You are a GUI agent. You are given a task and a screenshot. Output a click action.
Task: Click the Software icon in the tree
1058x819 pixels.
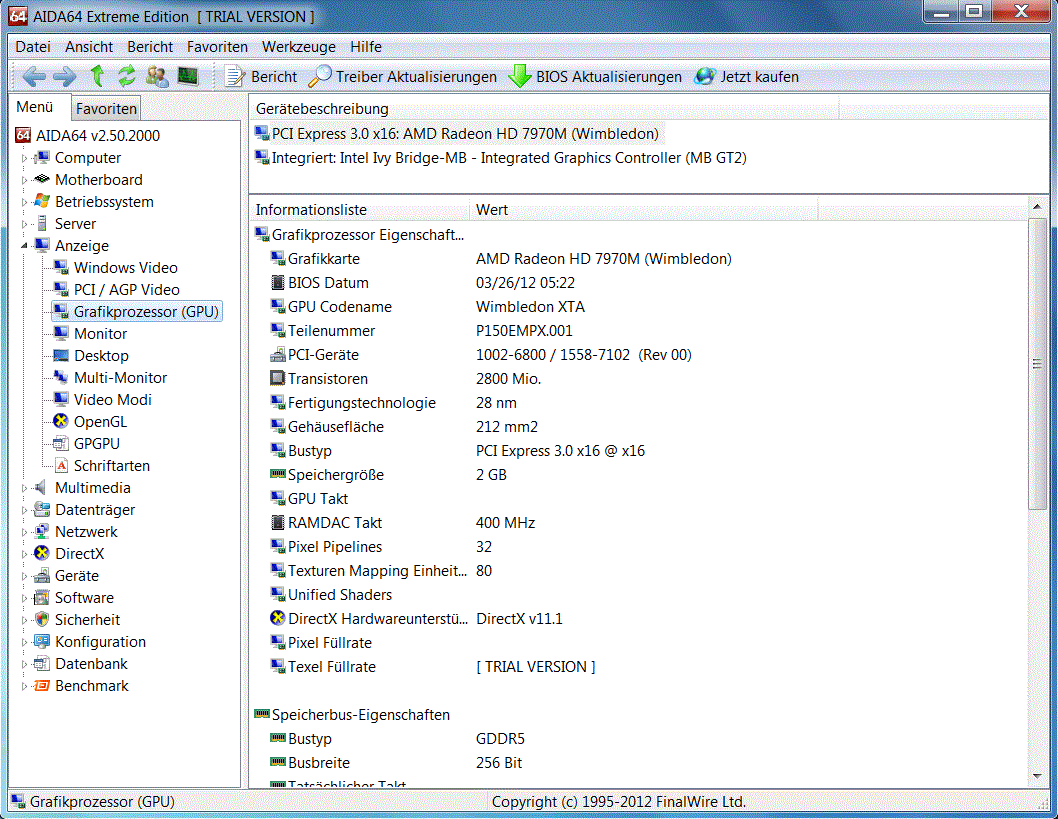point(42,598)
